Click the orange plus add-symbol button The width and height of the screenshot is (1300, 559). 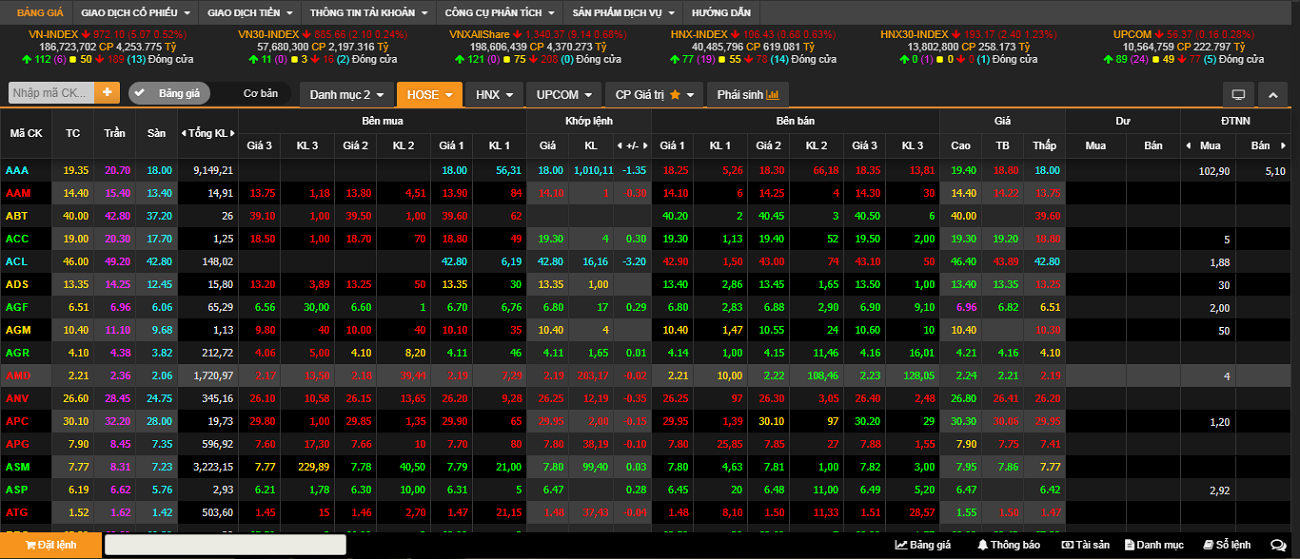(x=107, y=93)
